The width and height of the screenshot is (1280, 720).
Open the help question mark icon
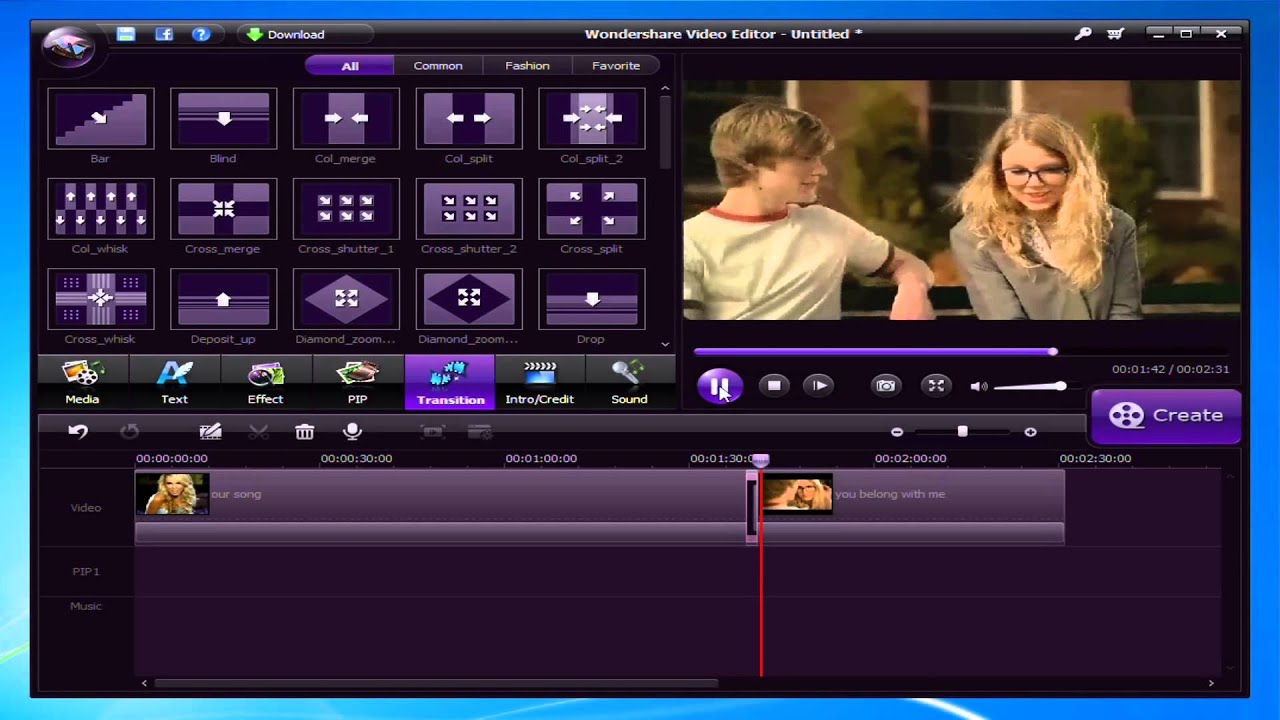[201, 34]
